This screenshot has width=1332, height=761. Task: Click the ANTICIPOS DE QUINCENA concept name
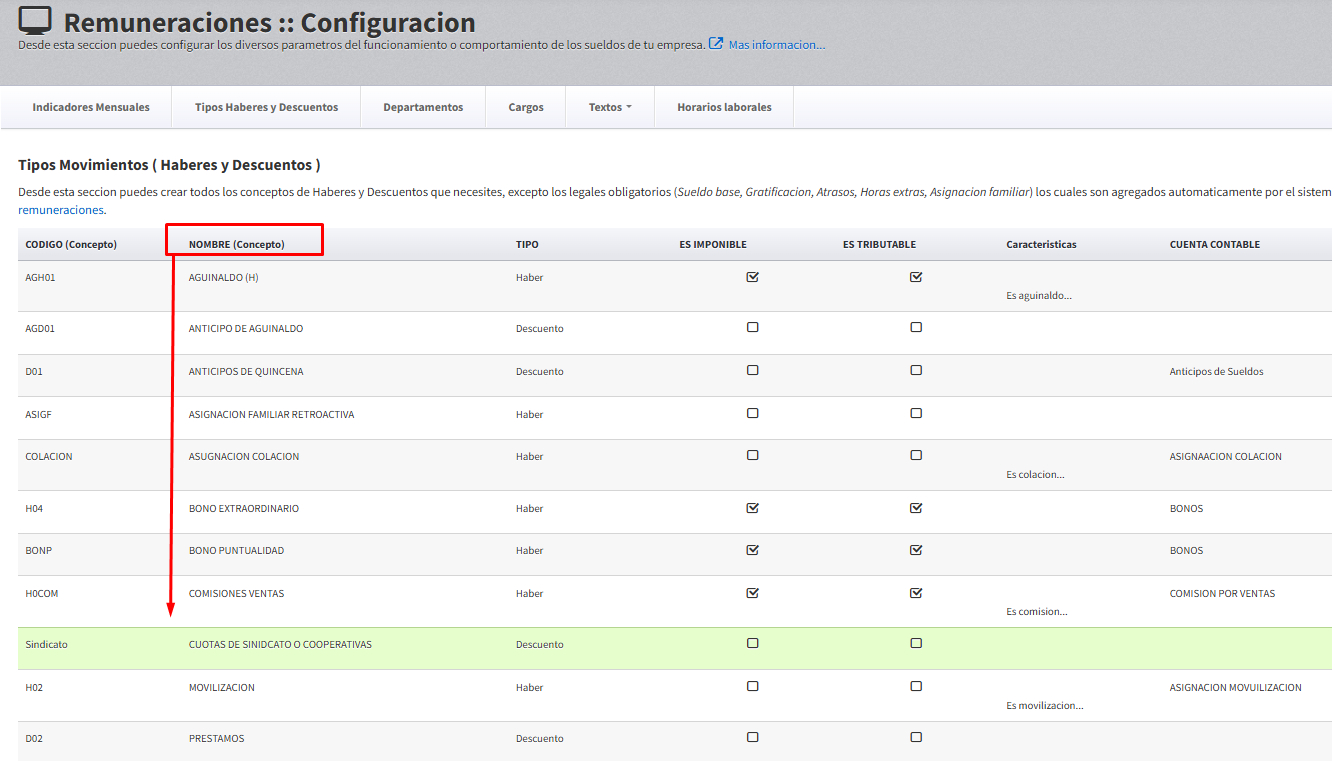[x=246, y=372]
